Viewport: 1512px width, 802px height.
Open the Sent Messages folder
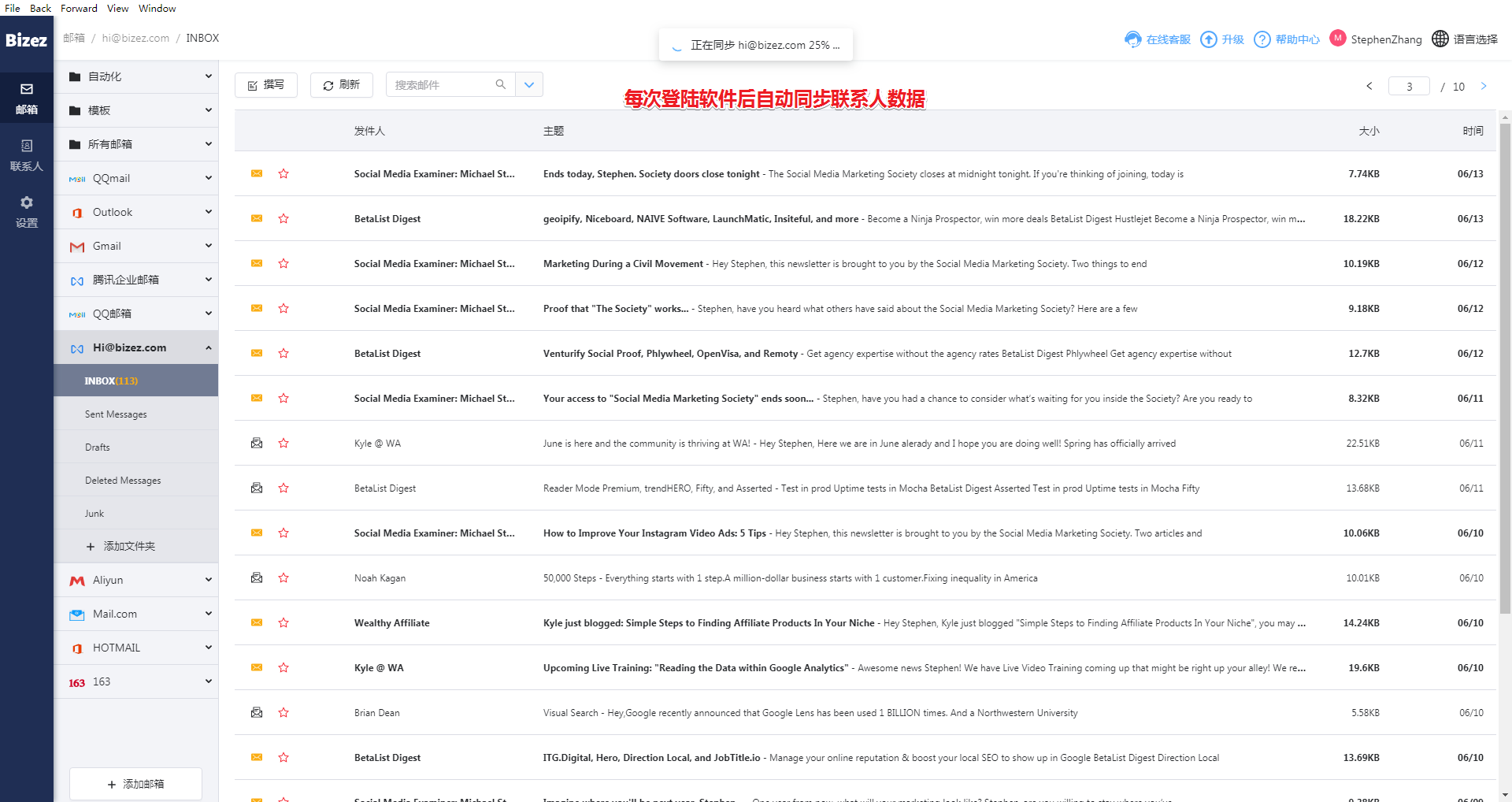tap(136, 414)
